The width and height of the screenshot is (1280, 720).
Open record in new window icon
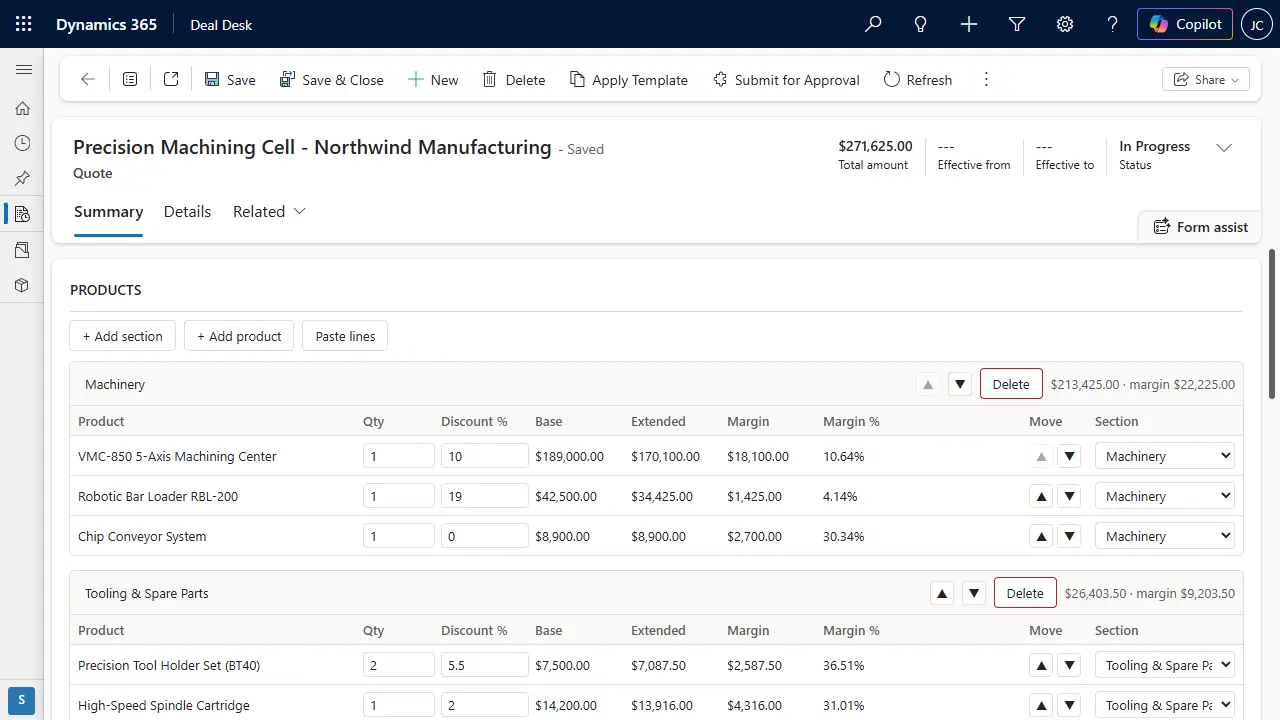tap(171, 79)
